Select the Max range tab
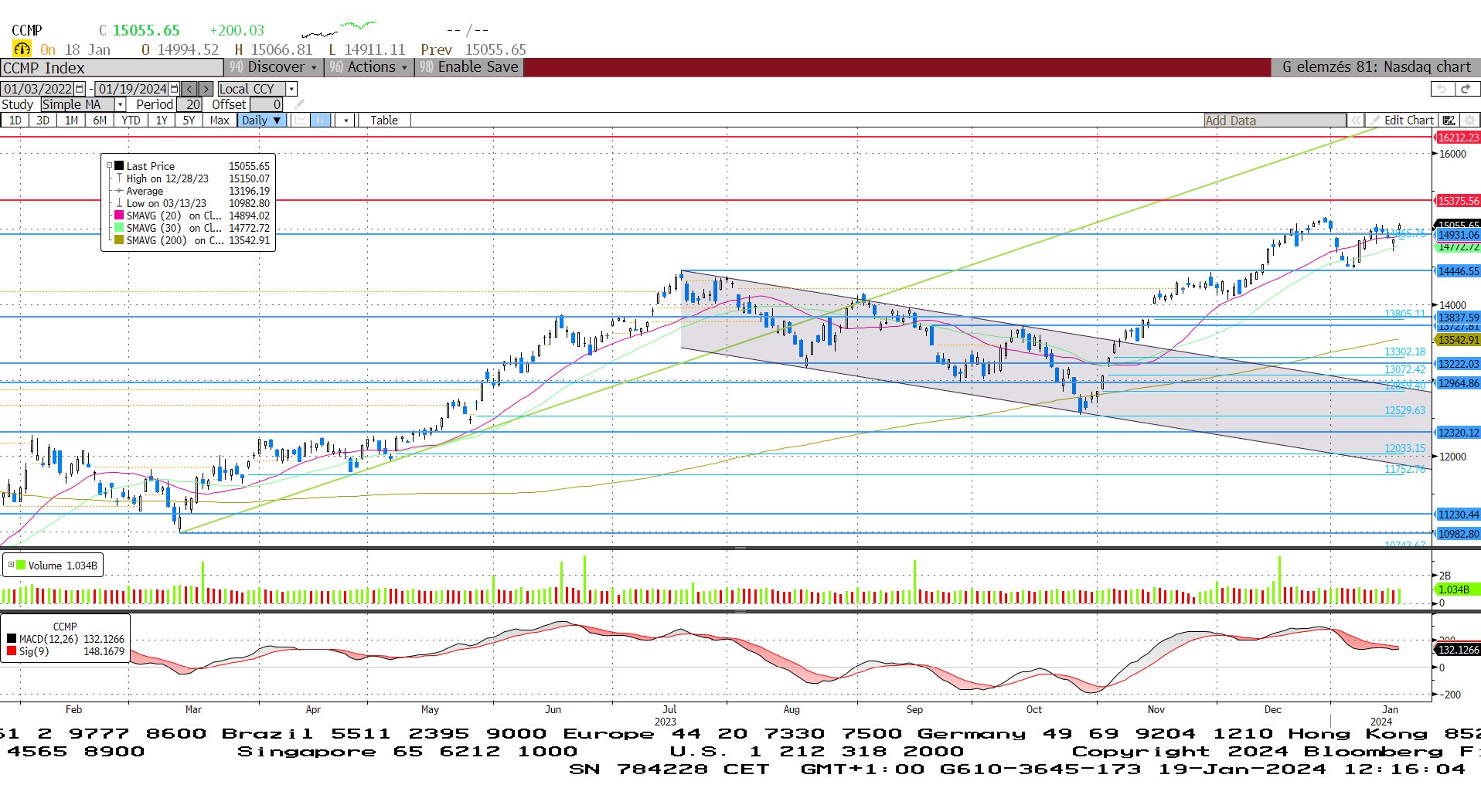 pyautogui.click(x=220, y=121)
